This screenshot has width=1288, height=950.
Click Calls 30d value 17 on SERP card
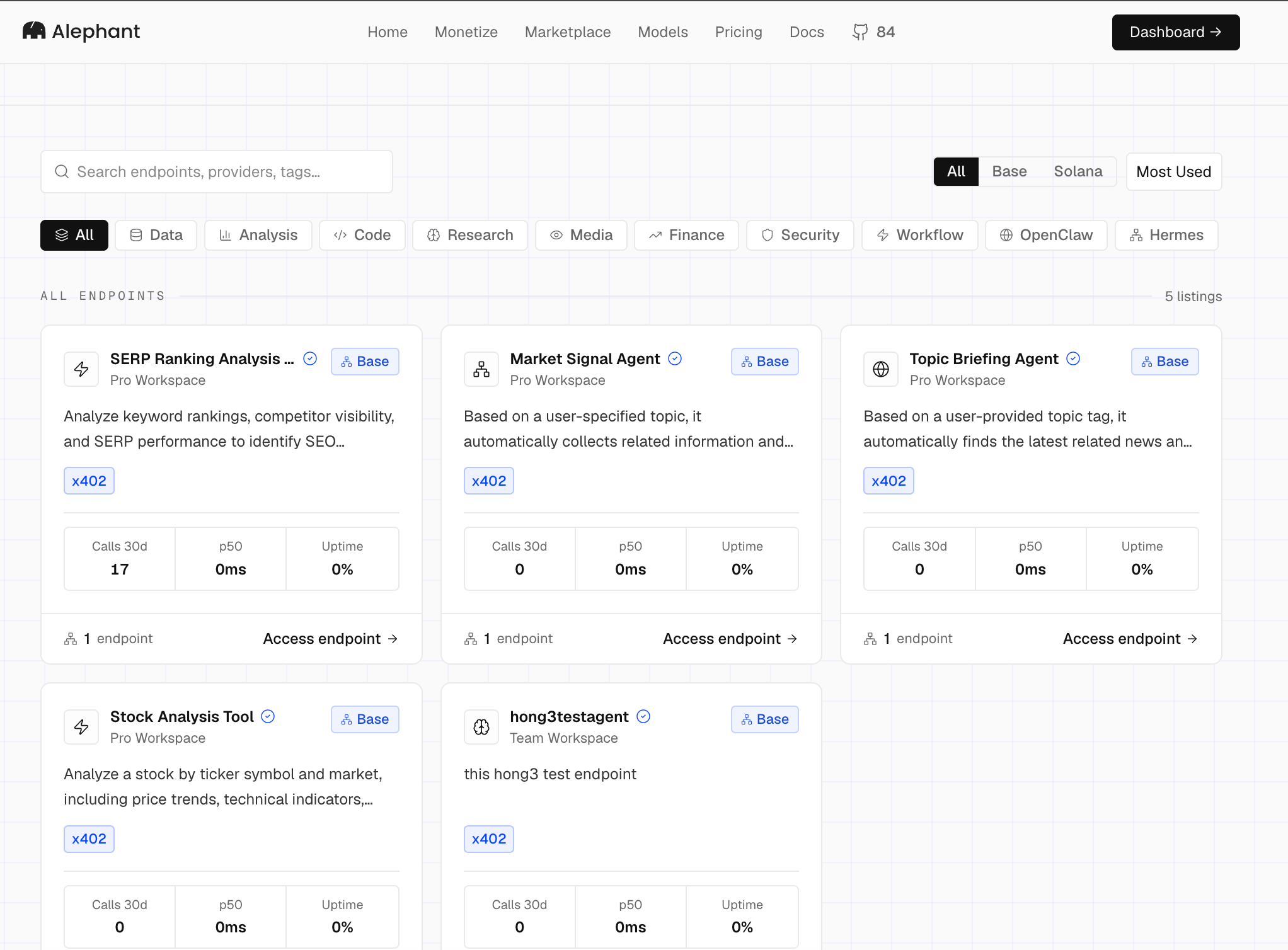(x=120, y=569)
